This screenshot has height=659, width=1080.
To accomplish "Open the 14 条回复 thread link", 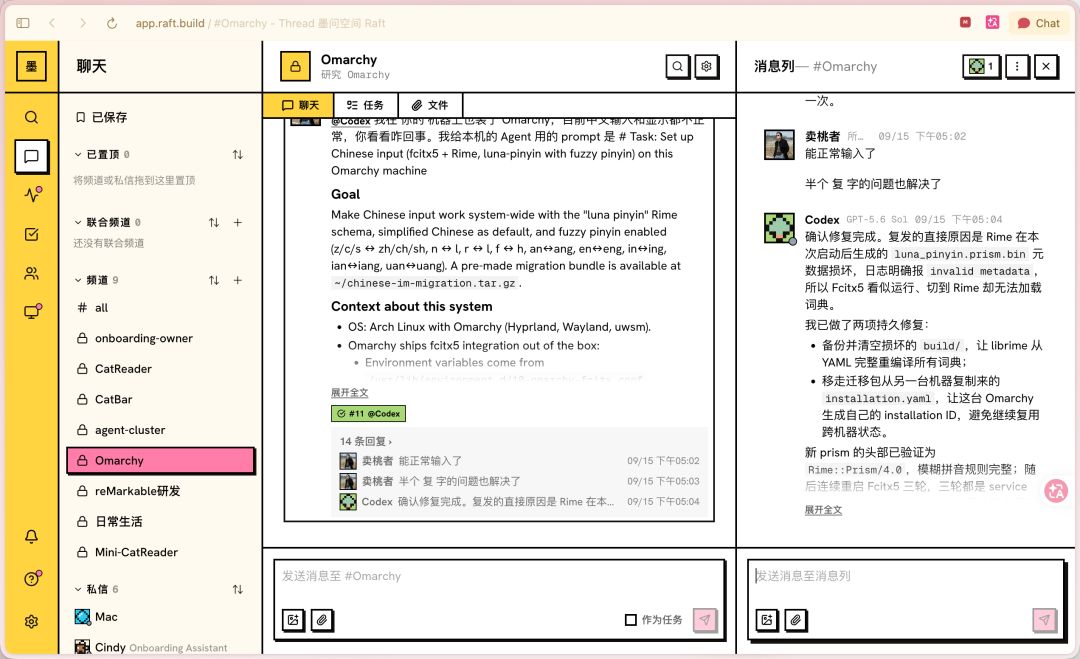I will pyautogui.click(x=366, y=441).
